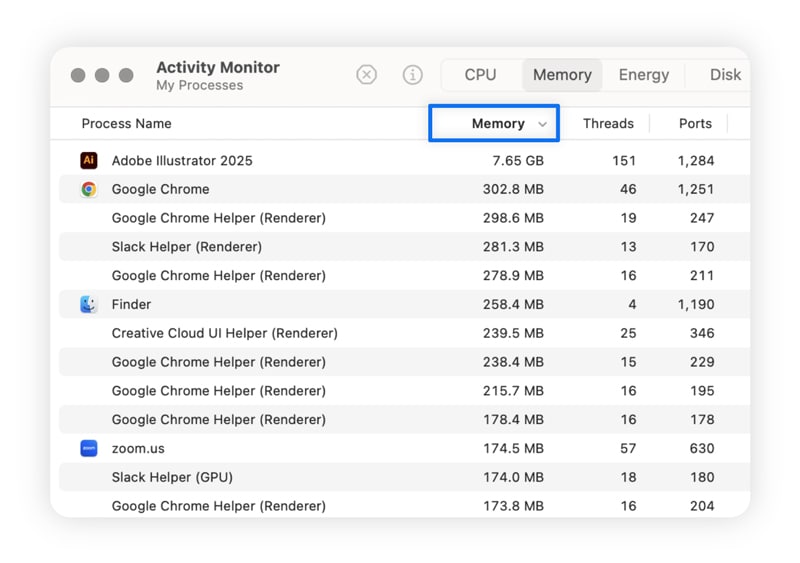The image size is (800, 563).
Task: Click the 1,251 ports value
Action: [x=696, y=189]
